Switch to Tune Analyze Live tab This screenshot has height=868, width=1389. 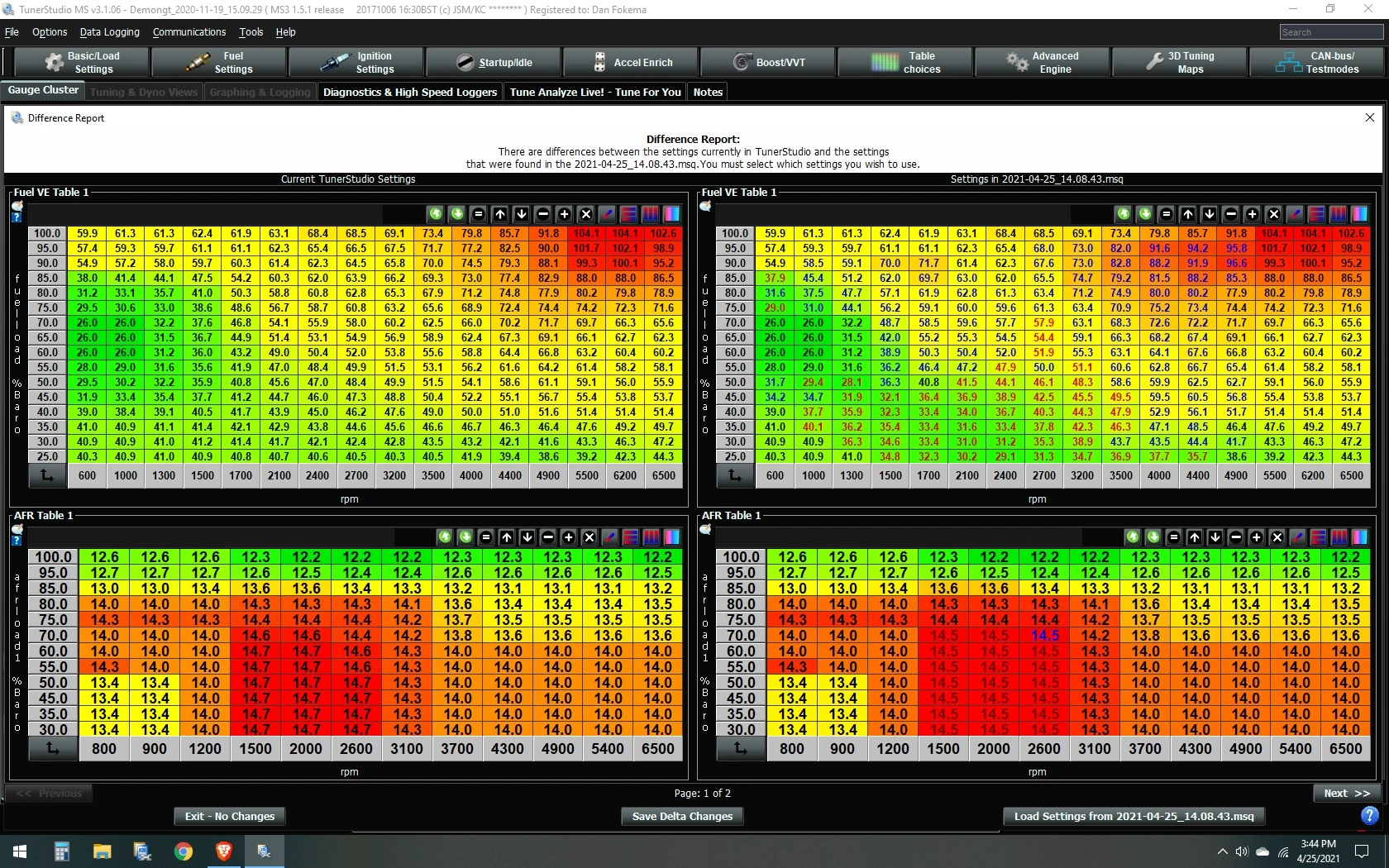click(x=595, y=92)
